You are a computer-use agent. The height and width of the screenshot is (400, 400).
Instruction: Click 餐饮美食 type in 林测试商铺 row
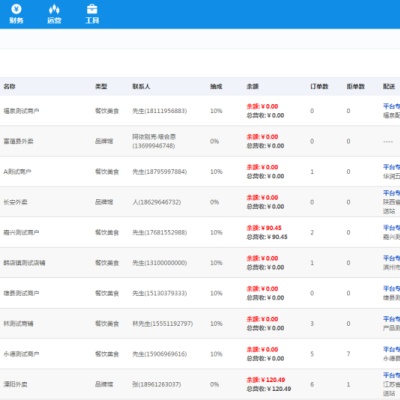click(107, 323)
